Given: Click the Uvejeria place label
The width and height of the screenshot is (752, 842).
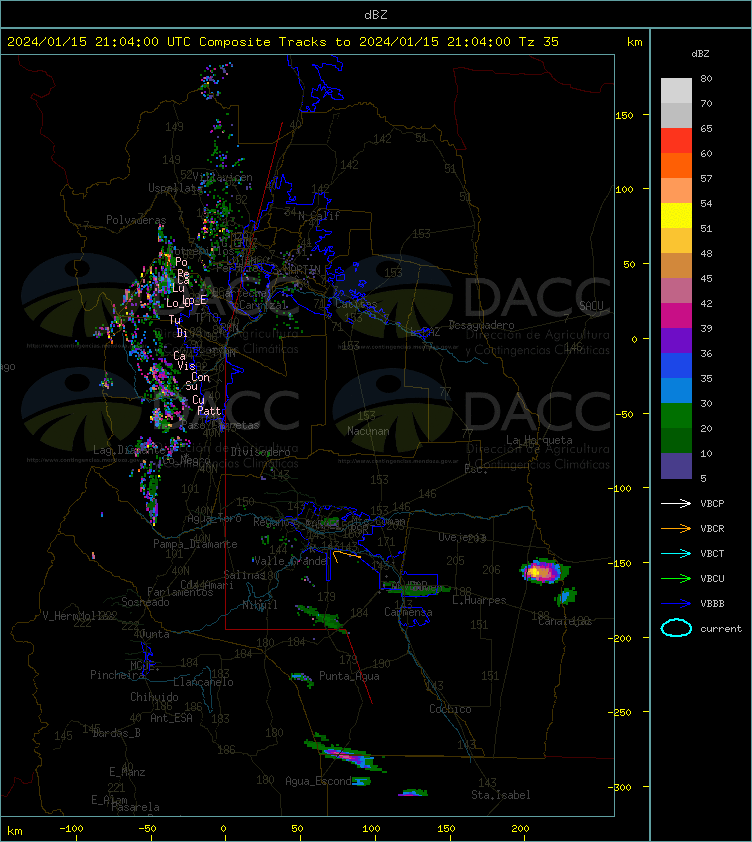Looking at the screenshot, I should point(462,537).
